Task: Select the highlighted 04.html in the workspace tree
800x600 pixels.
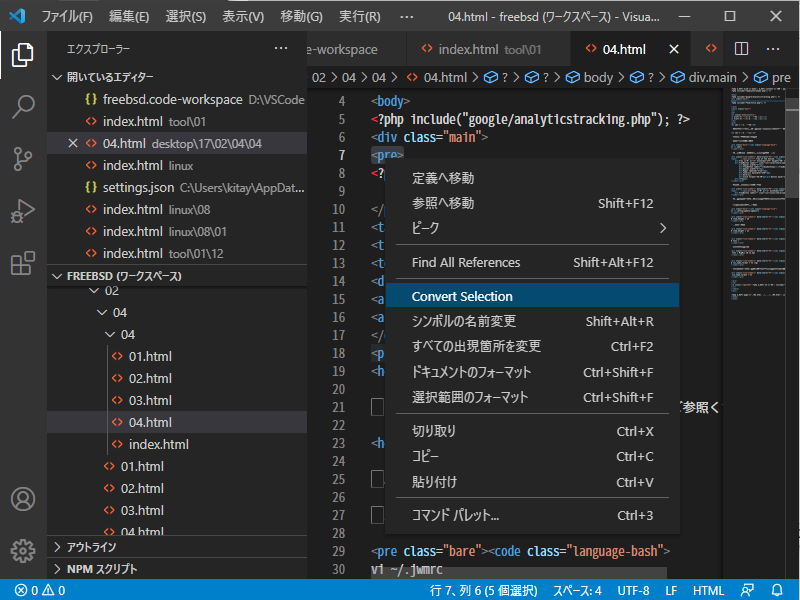Action: (177, 422)
